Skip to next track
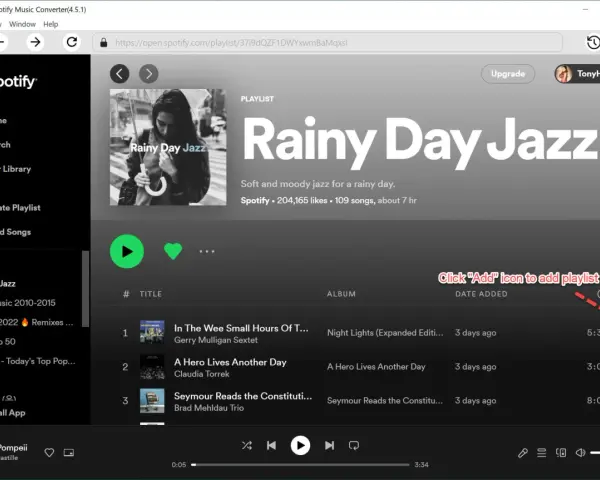 pyautogui.click(x=329, y=445)
